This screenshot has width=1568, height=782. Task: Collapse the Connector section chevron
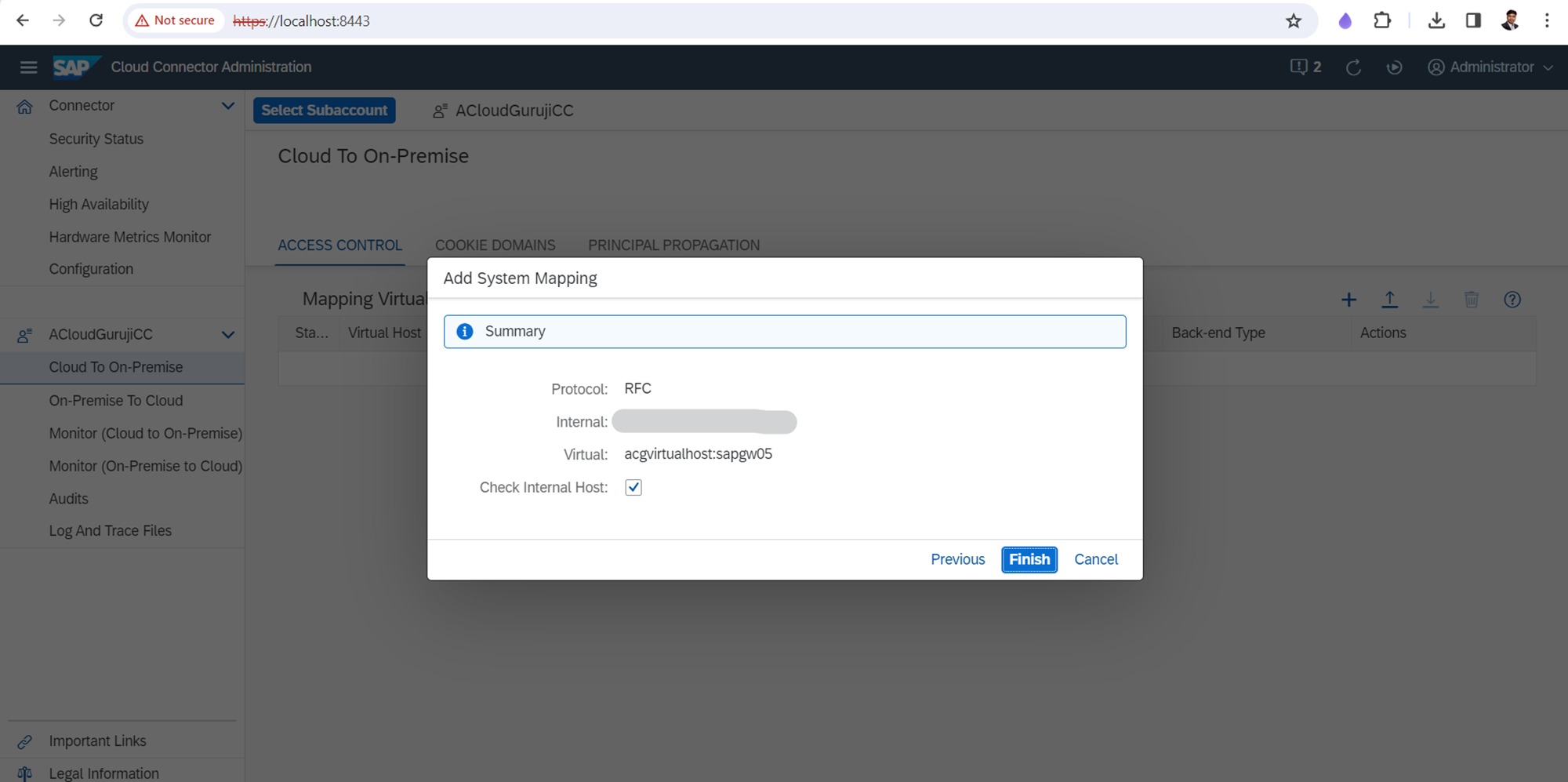[227, 106]
